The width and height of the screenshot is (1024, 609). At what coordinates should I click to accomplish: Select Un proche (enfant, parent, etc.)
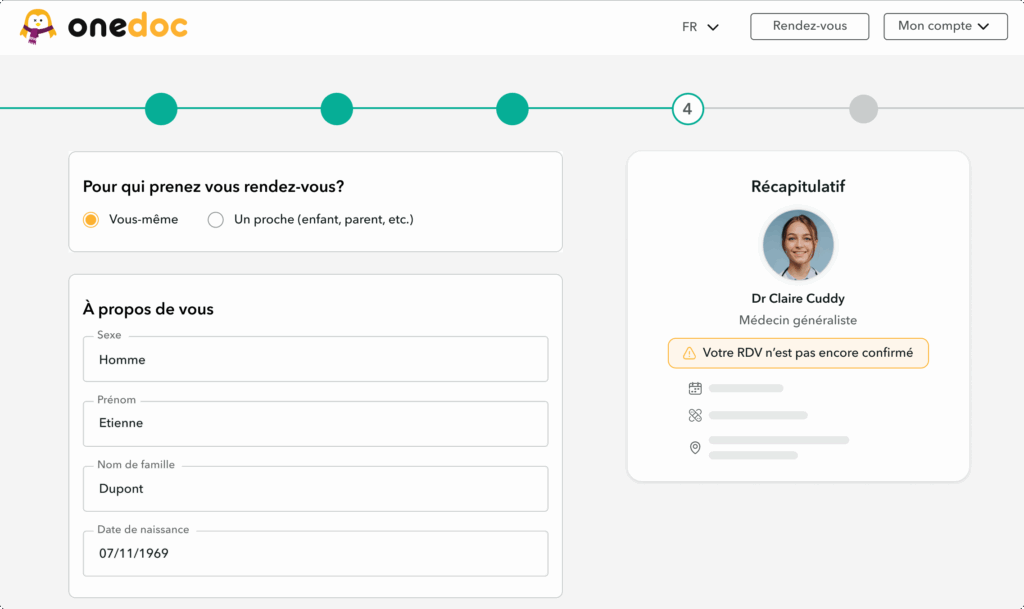tap(216, 220)
